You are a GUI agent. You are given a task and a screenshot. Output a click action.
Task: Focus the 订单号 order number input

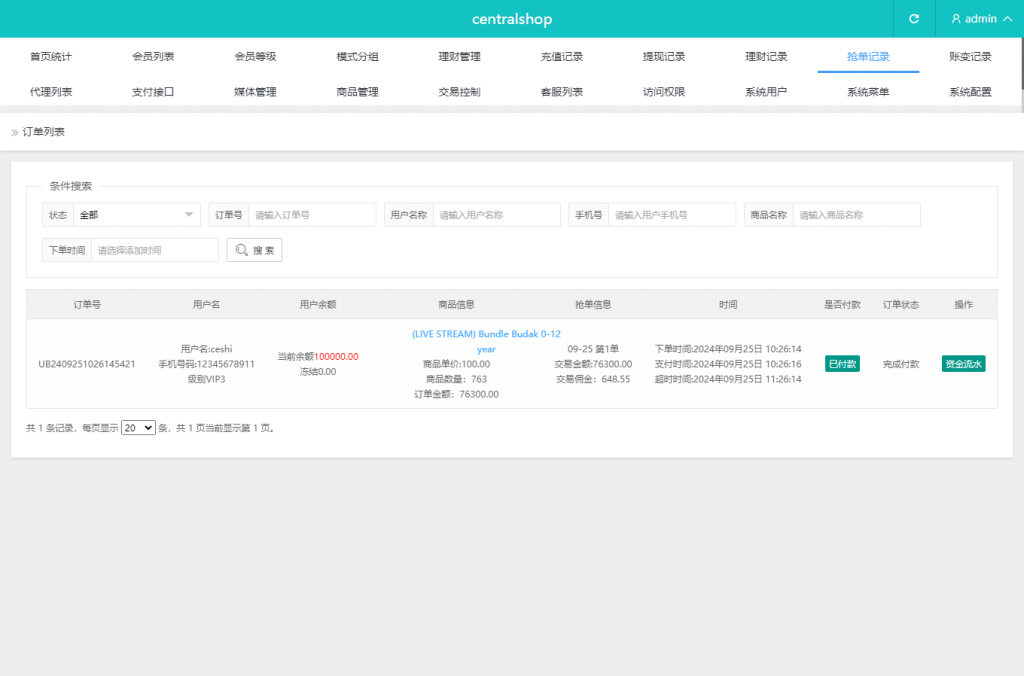point(312,215)
